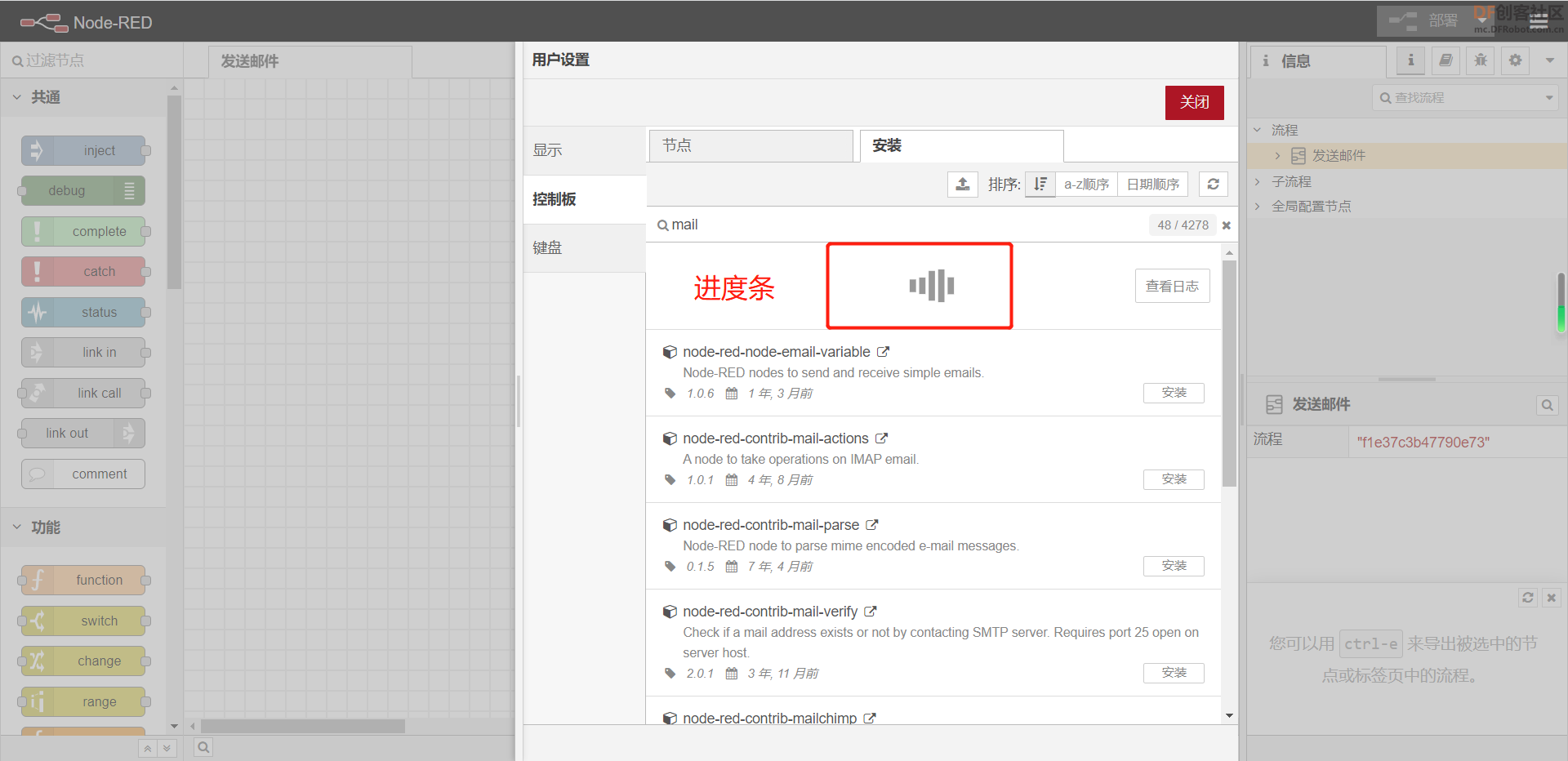Screen dimensions: 1568x761
Task: Expand all palette categories arrow
Action: (167, 748)
